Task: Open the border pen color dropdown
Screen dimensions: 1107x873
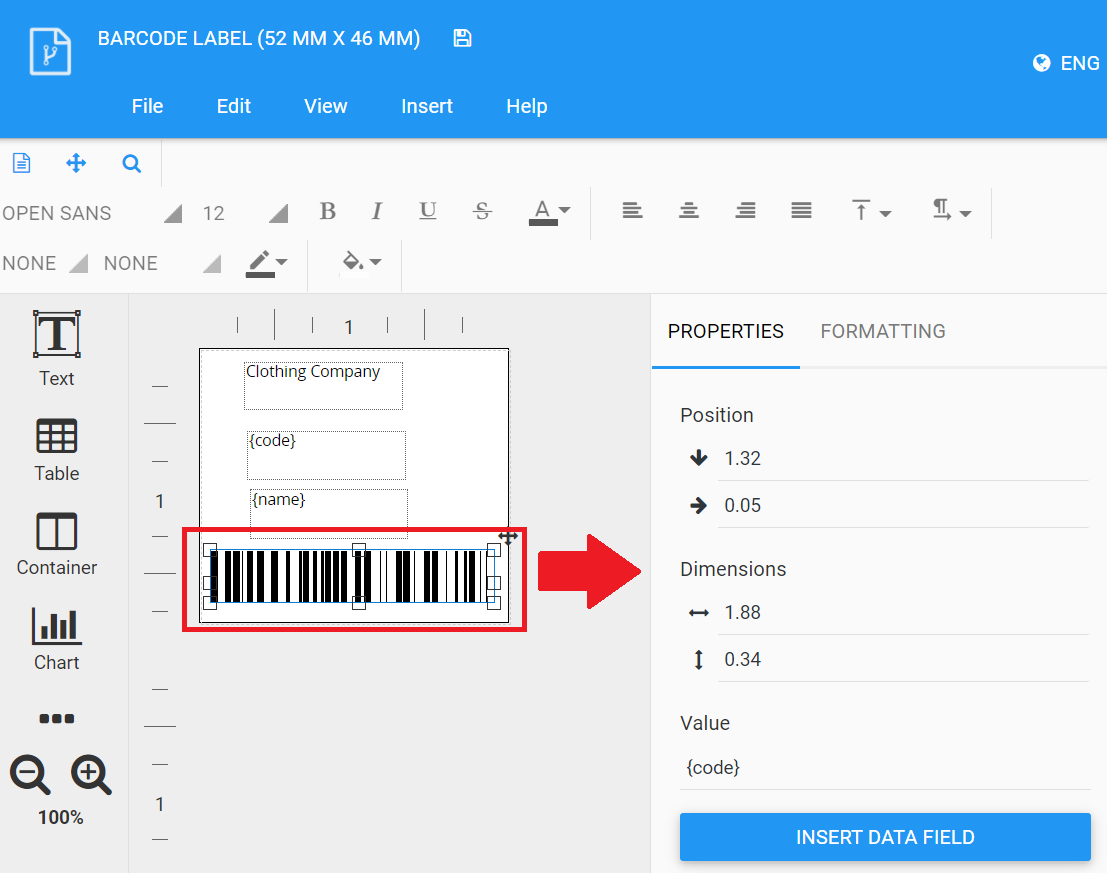Action: tap(266, 263)
